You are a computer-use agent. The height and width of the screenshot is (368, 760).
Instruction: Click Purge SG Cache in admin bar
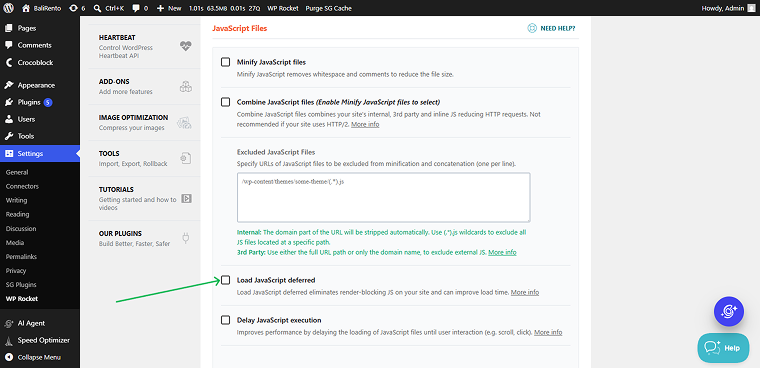tap(329, 8)
